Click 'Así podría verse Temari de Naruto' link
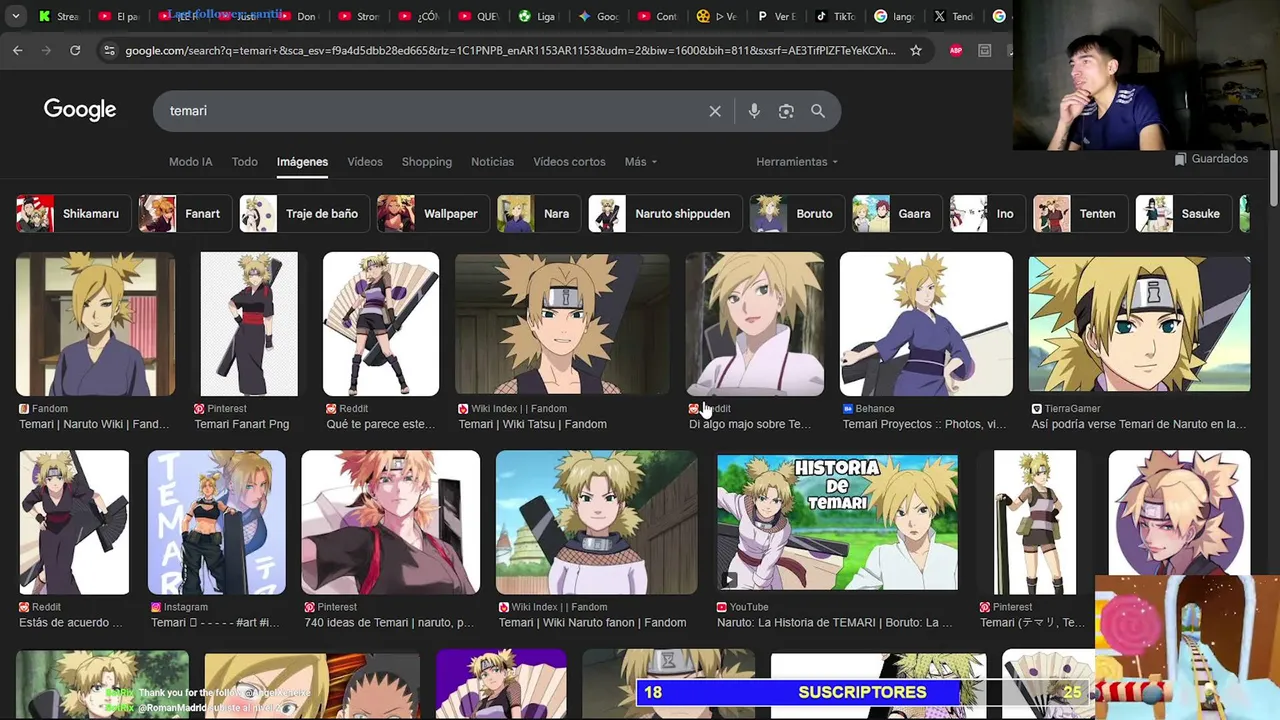 [x=1139, y=424]
